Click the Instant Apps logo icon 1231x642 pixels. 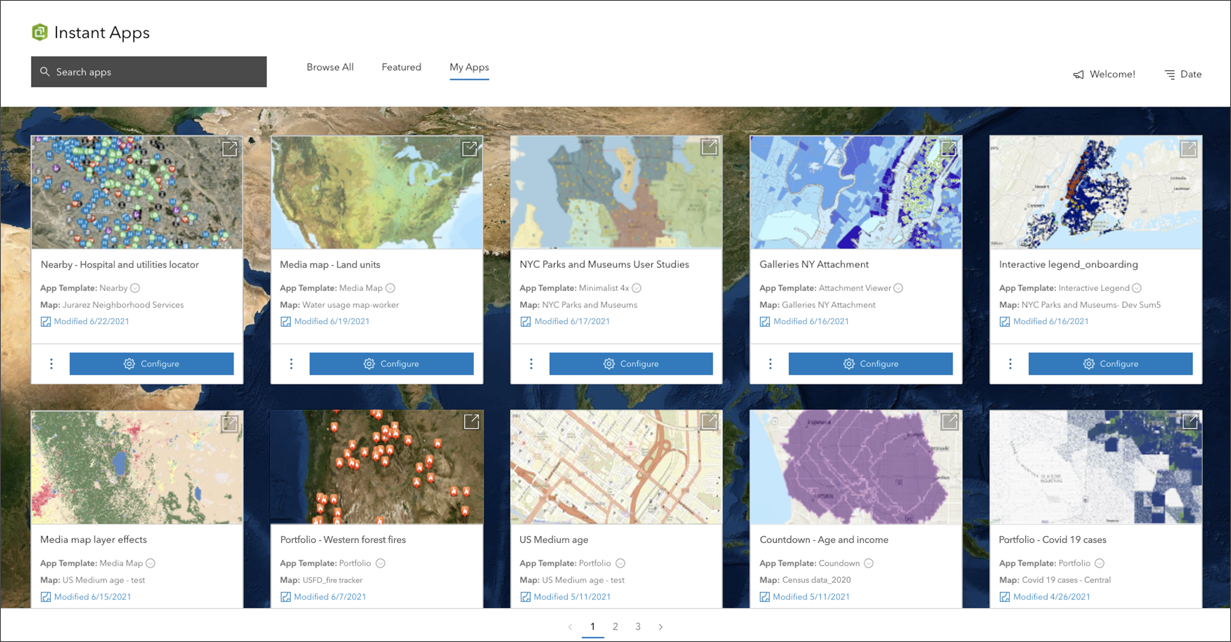40,32
